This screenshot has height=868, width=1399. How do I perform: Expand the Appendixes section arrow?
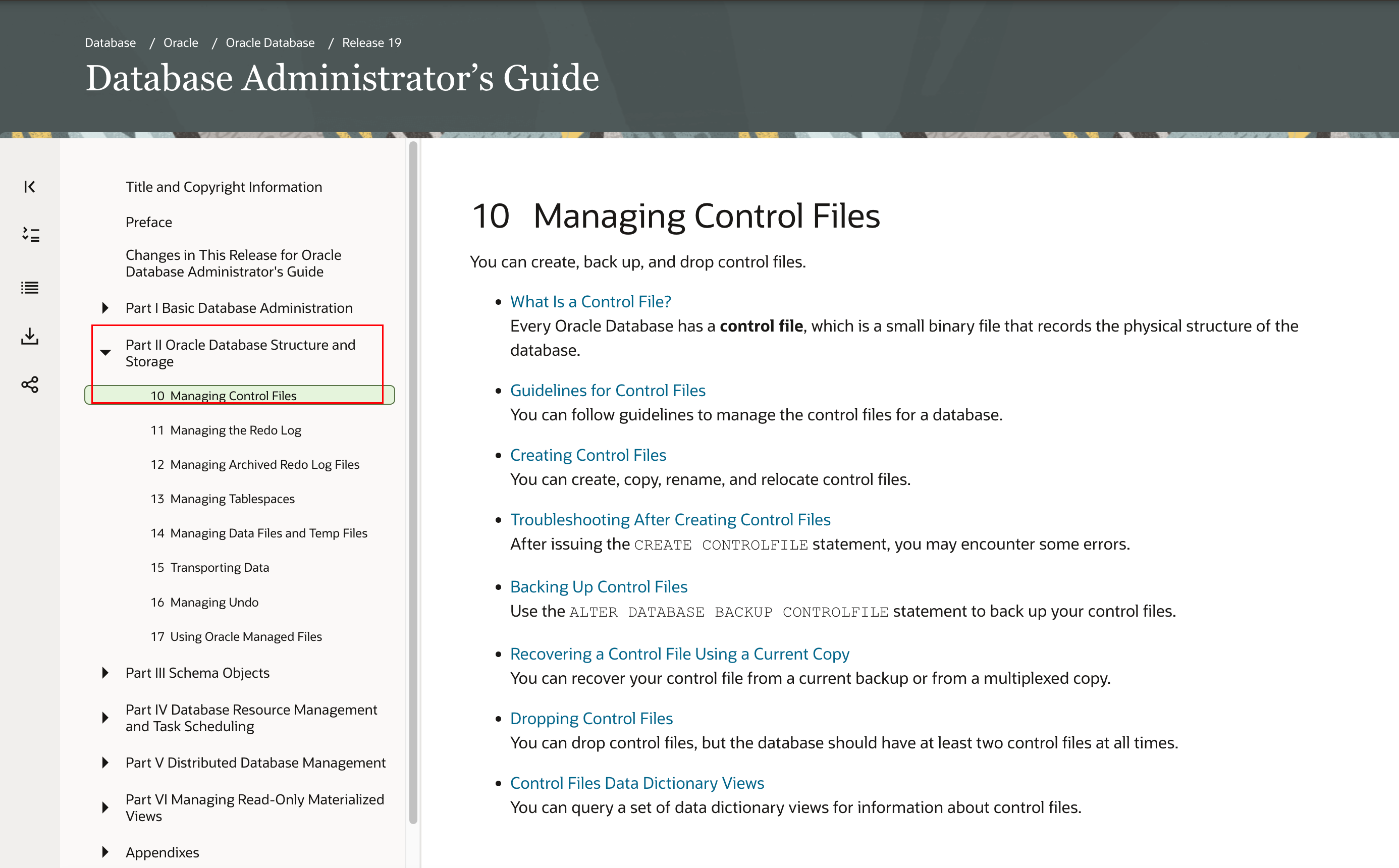[105, 852]
